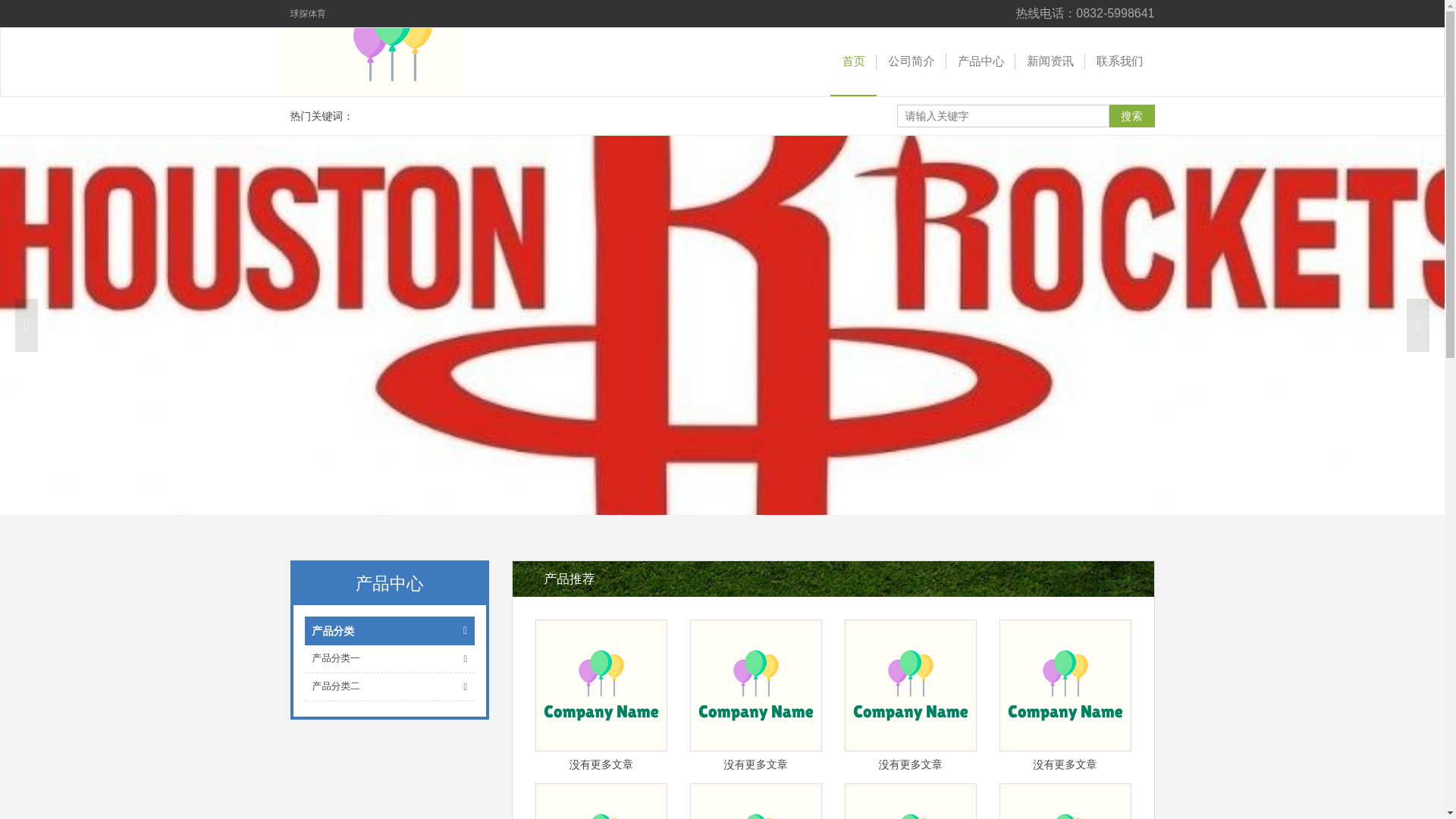1456x819 pixels.
Task: Go to next banner slide
Action: click(x=1417, y=325)
